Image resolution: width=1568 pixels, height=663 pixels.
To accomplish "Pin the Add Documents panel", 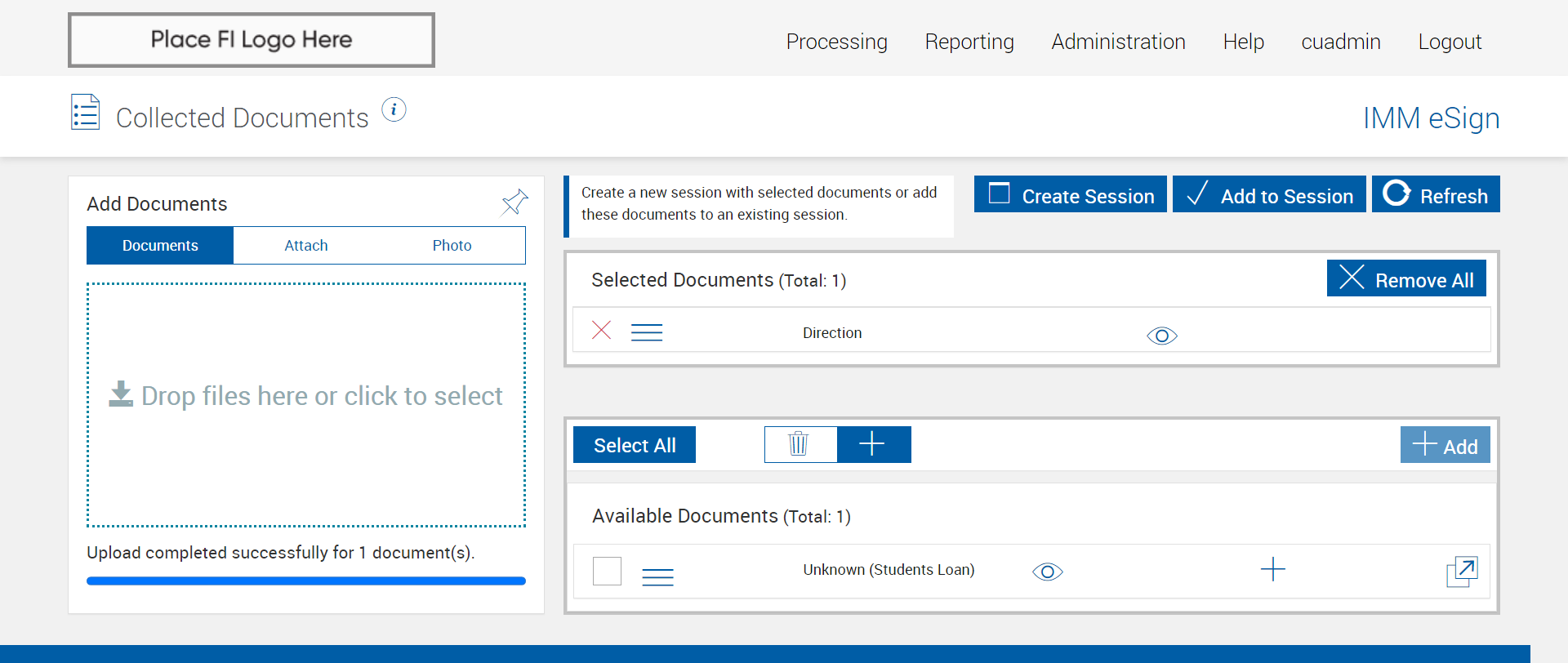I will pos(514,202).
